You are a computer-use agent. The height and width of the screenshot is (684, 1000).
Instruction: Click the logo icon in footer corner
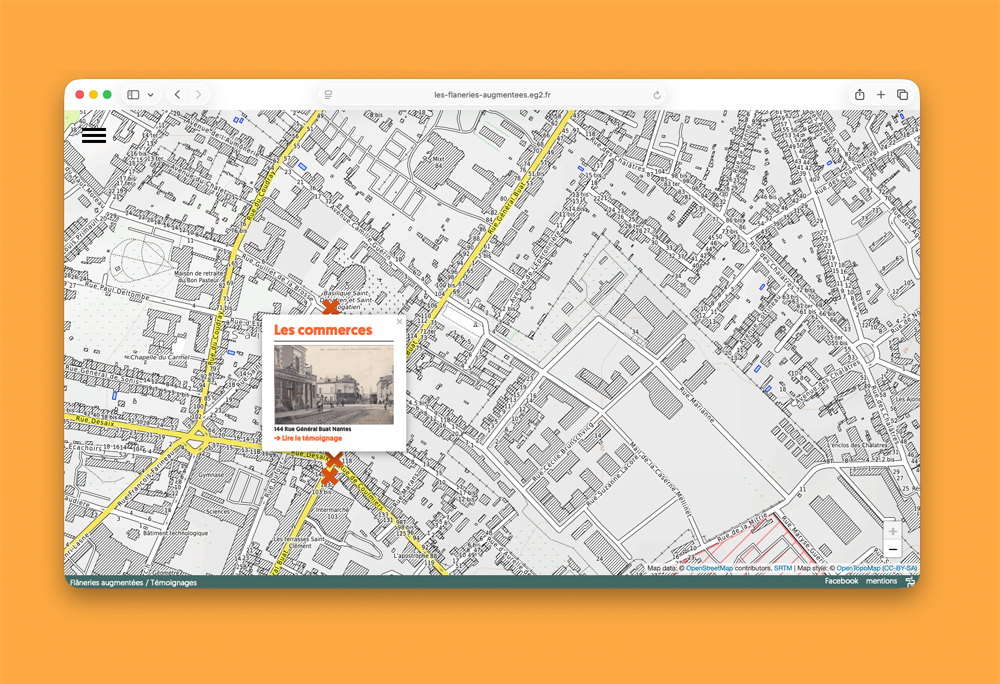[x=910, y=581]
